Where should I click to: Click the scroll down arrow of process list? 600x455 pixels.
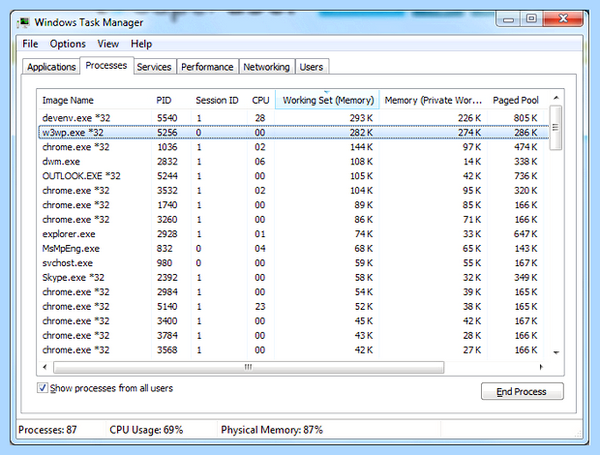556,352
